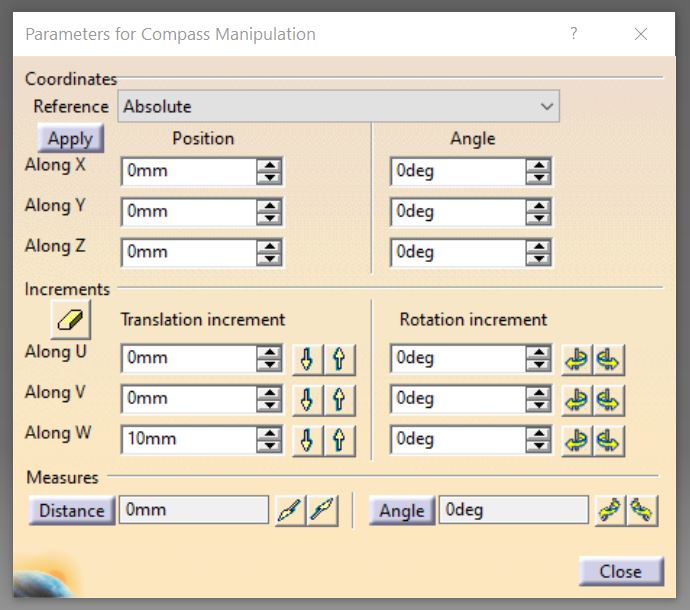Select the Along W 10mm translation field
The image size is (690, 610).
point(188,440)
